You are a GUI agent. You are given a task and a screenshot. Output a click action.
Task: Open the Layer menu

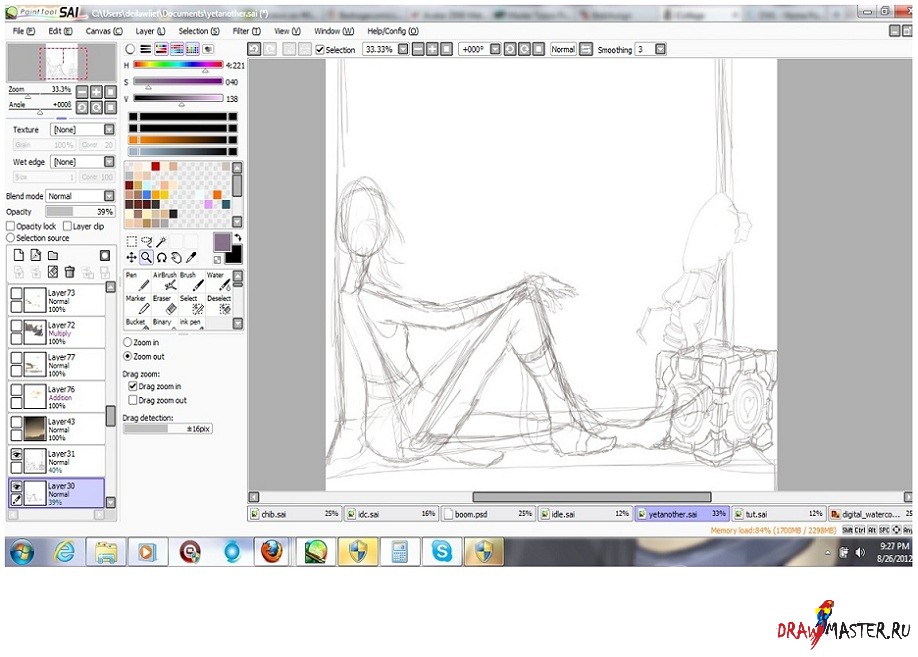tap(150, 31)
